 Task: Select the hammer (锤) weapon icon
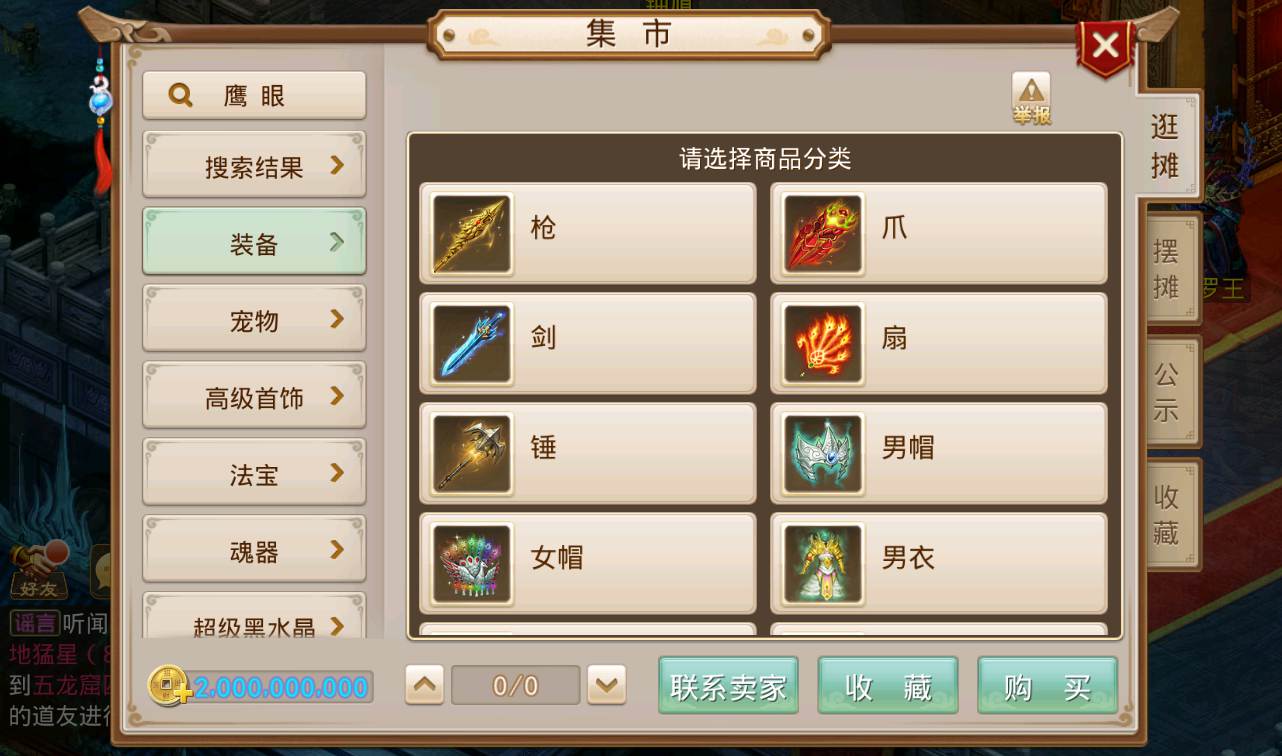point(472,453)
